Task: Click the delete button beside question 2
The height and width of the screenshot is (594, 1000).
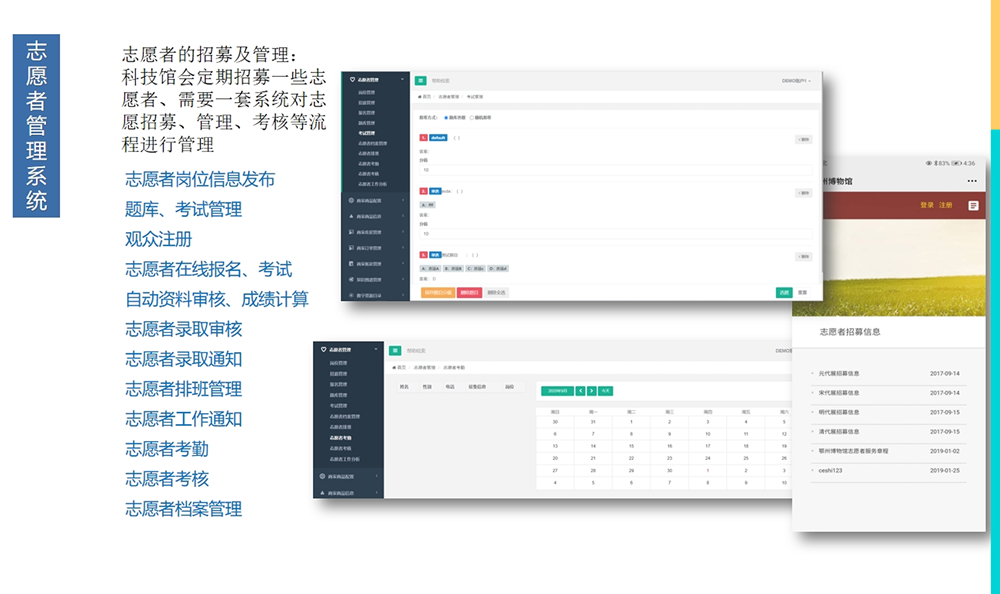Action: click(x=804, y=193)
